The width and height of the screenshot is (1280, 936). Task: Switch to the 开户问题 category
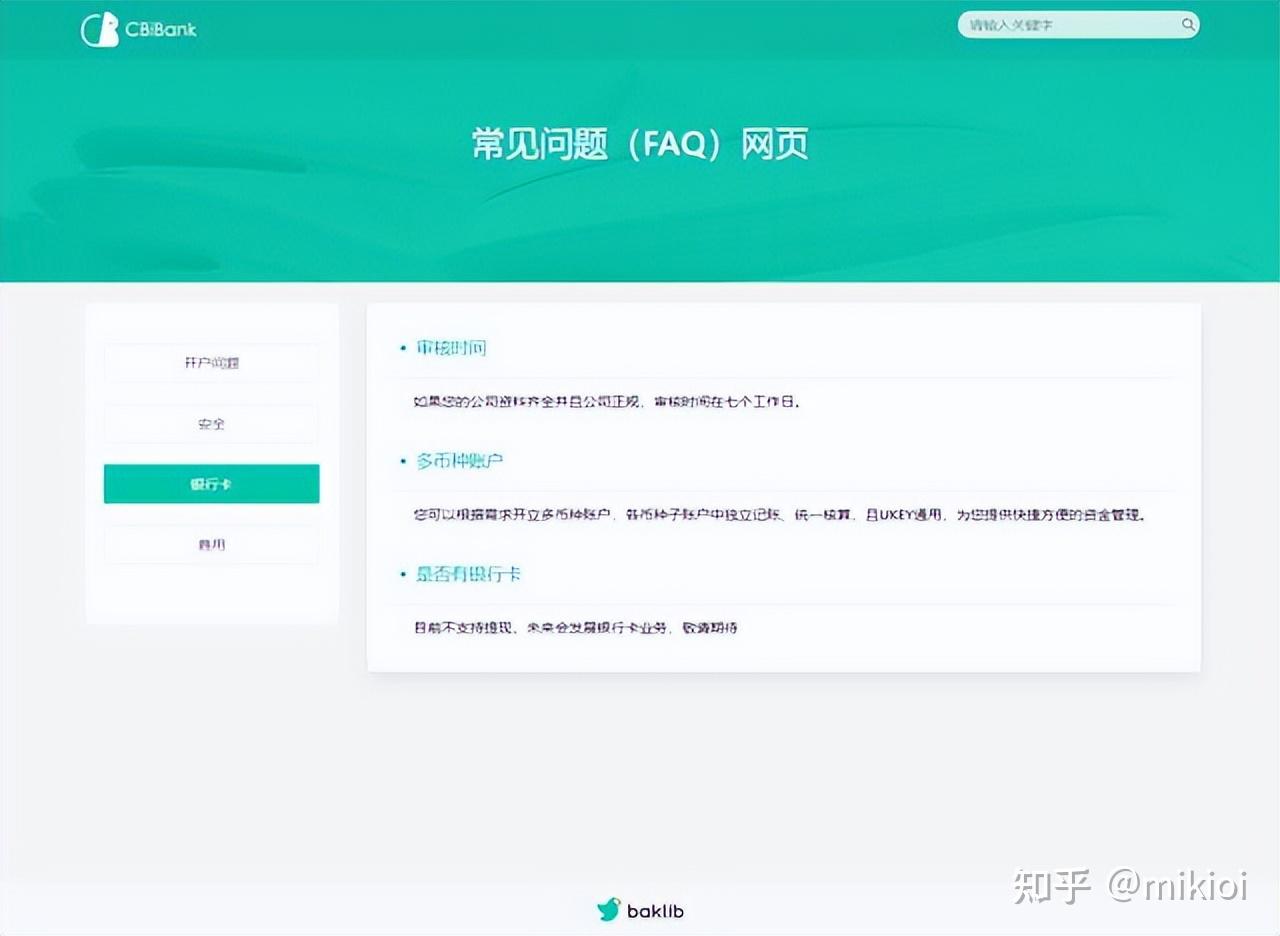tap(211, 363)
